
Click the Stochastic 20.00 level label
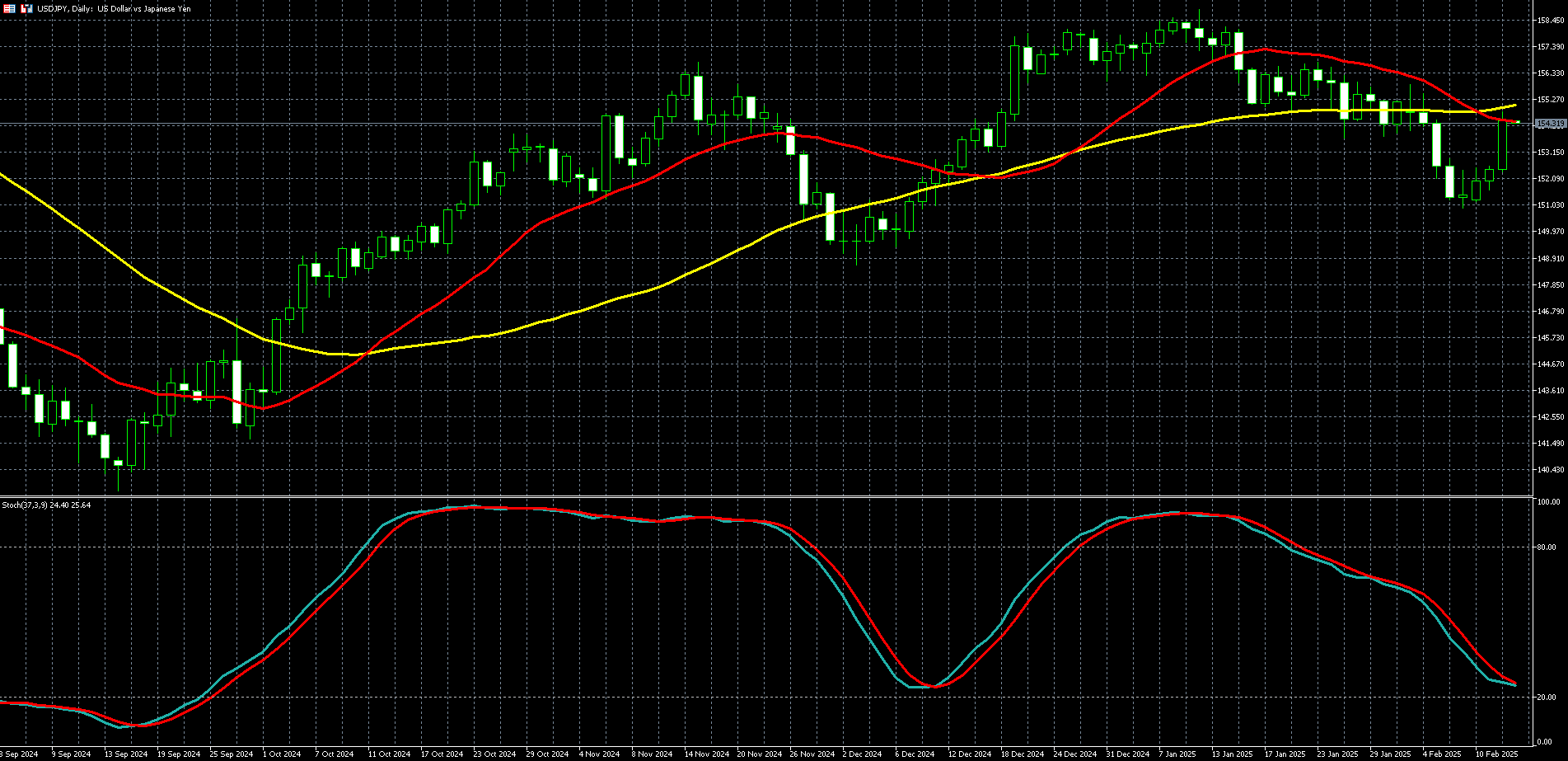[x=1547, y=698]
